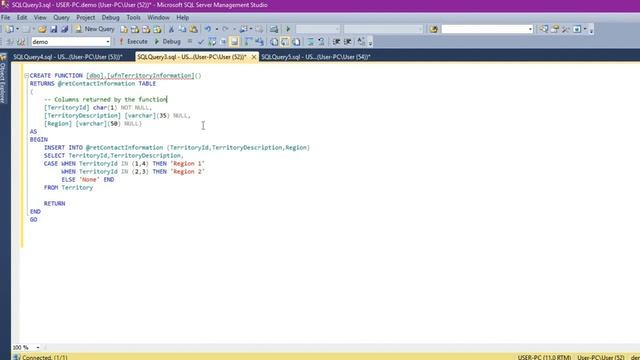
Task: Click the 'Connected. (1/1)' status text
Action: coord(45,357)
